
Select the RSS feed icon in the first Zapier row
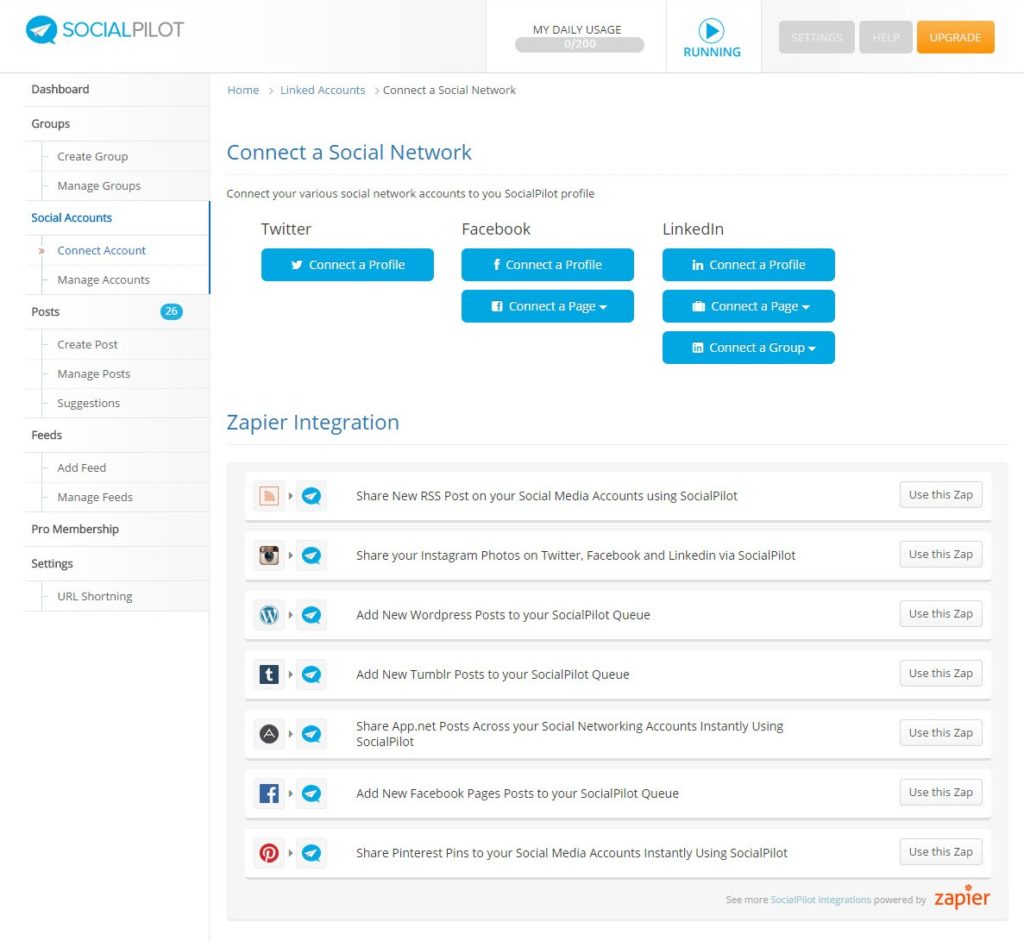(x=267, y=494)
